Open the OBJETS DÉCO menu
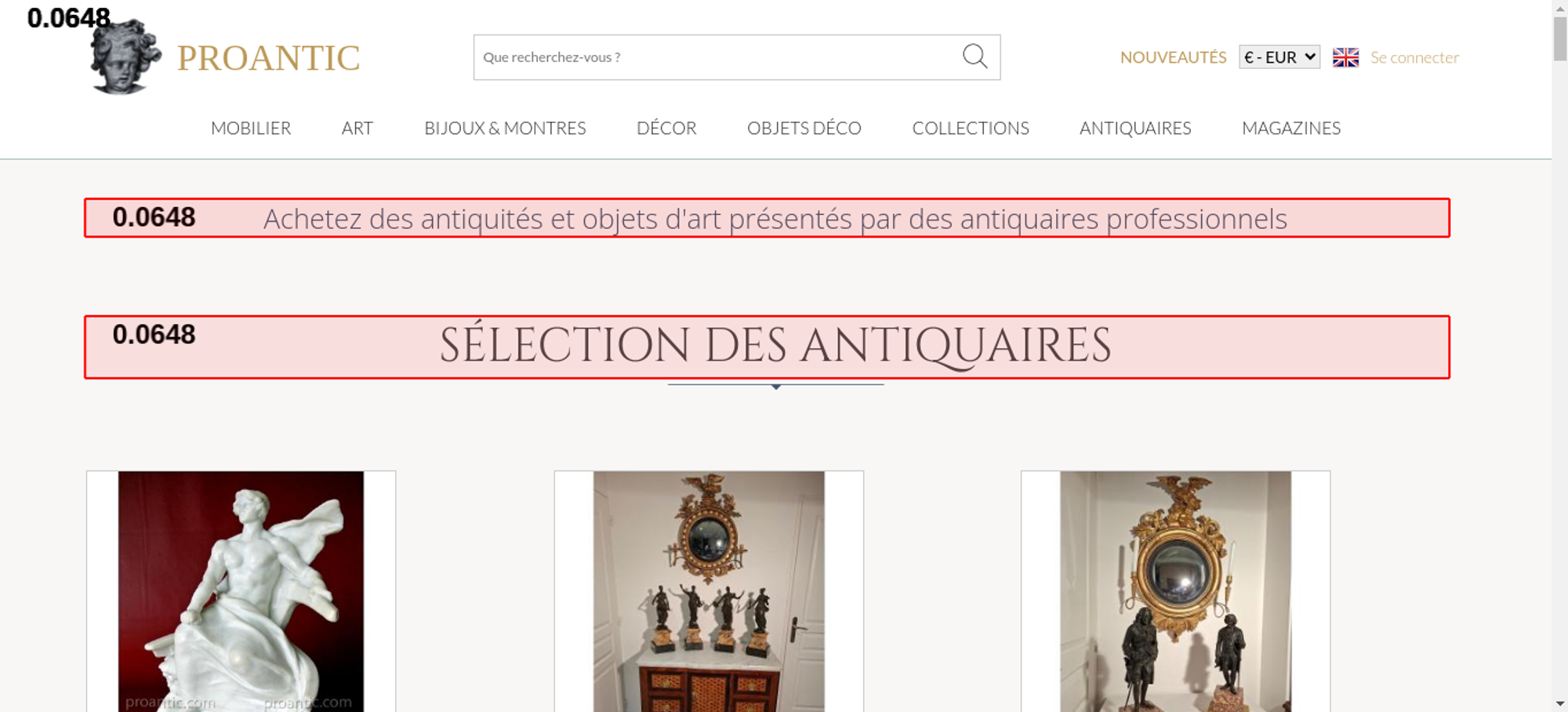Screen dimensions: 1568x712 [804, 128]
